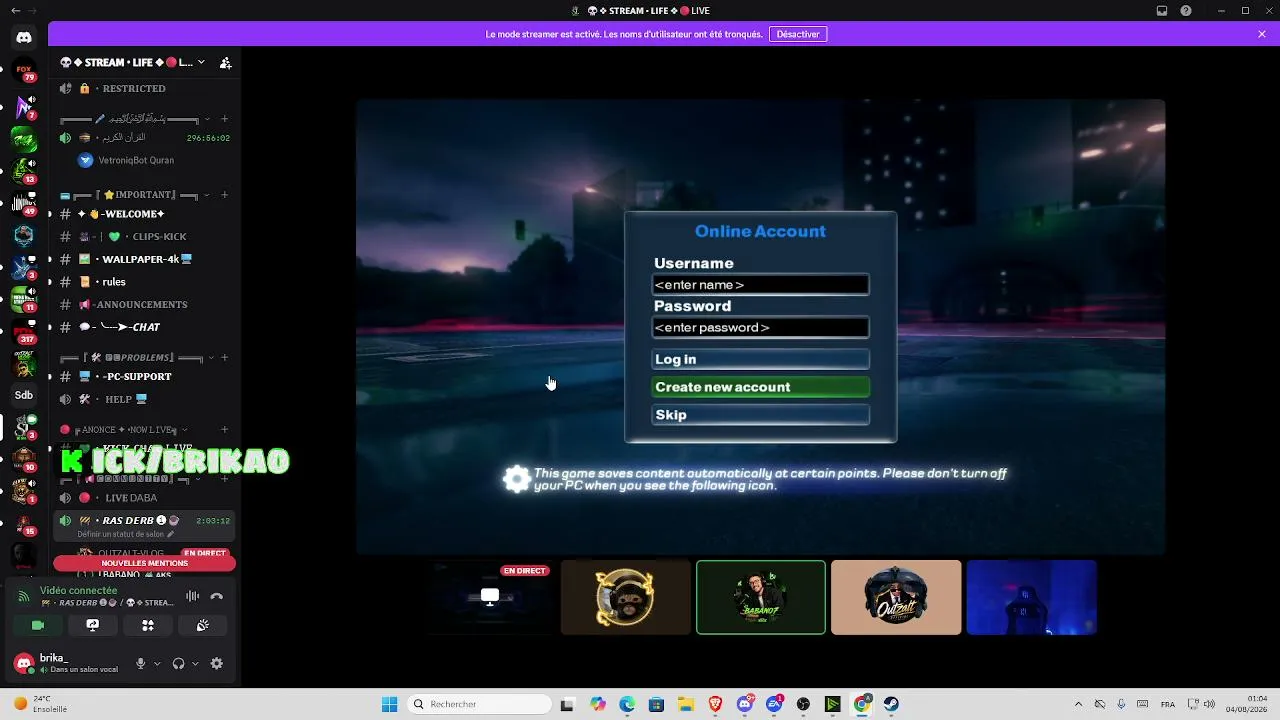Open the Sdb server
The image size is (1280, 720).
point(24,395)
